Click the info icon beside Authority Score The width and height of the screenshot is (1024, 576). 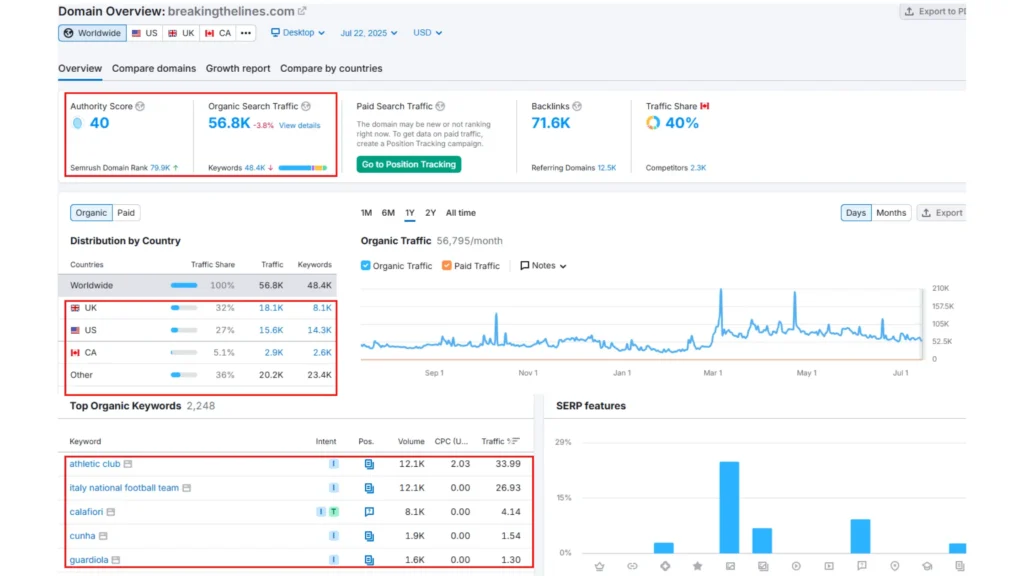pos(140,106)
